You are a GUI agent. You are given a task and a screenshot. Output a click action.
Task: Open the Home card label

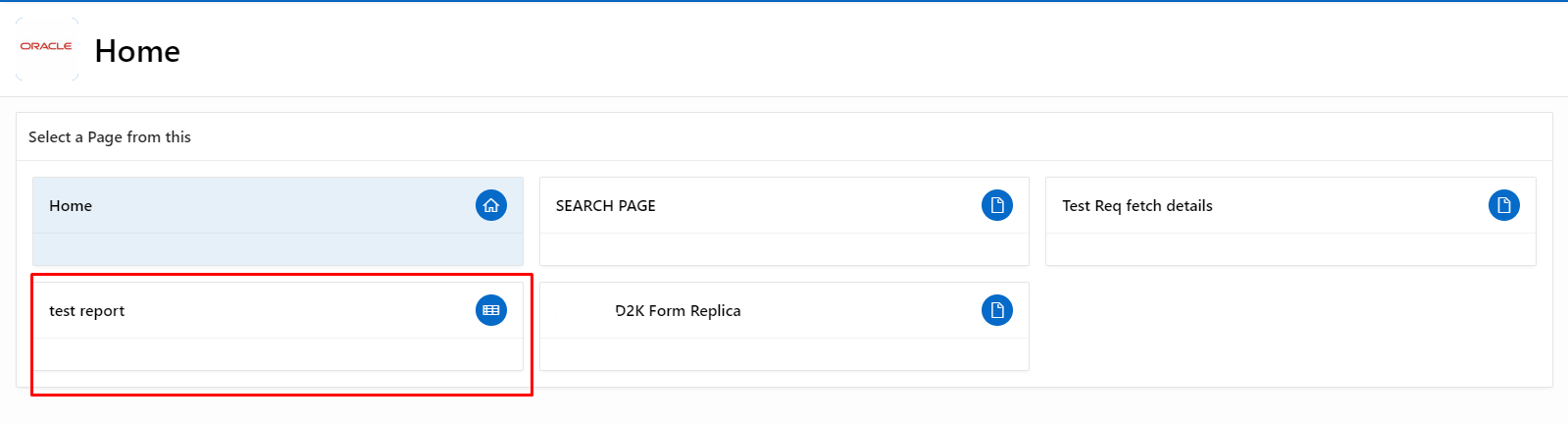(x=71, y=206)
